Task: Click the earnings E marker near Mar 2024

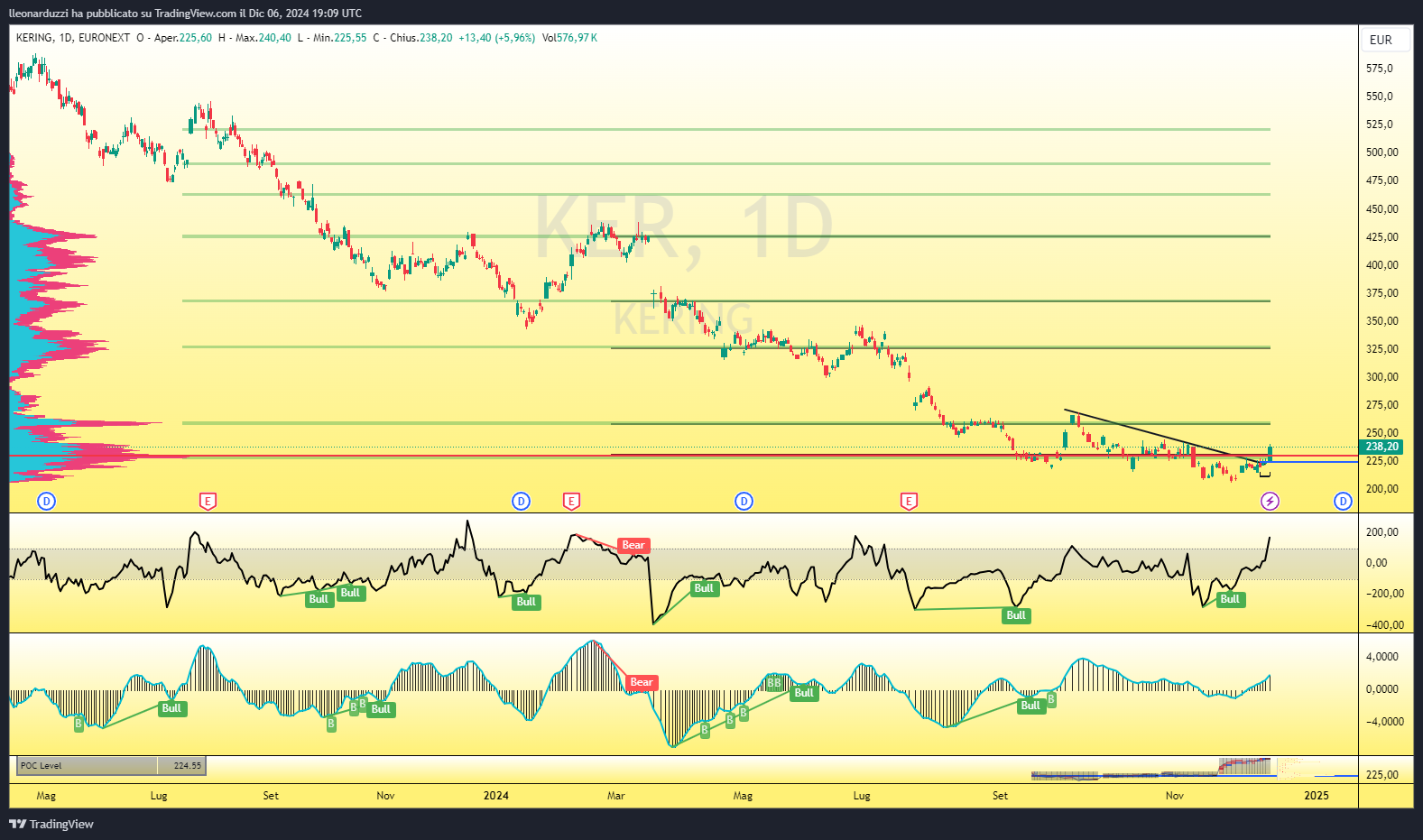Action: point(570,501)
